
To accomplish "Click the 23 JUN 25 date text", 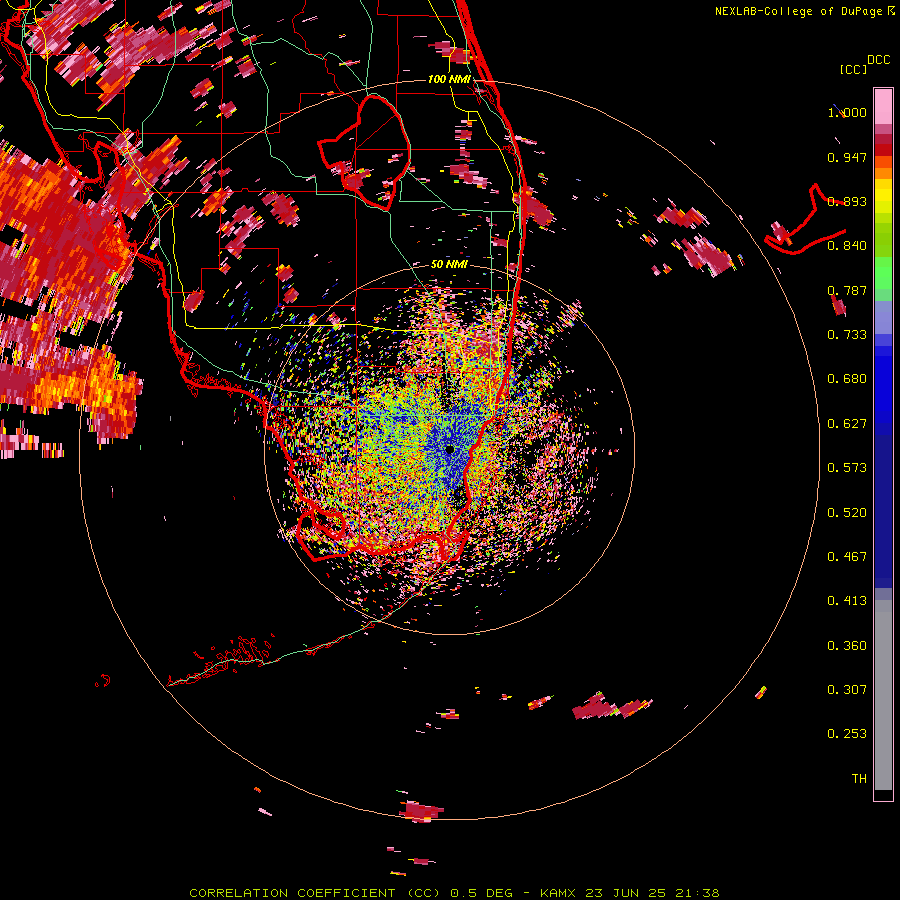I will point(626,893).
